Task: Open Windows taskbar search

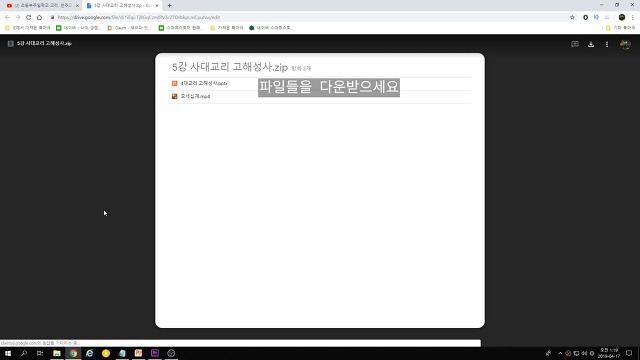Action: coord(24,353)
